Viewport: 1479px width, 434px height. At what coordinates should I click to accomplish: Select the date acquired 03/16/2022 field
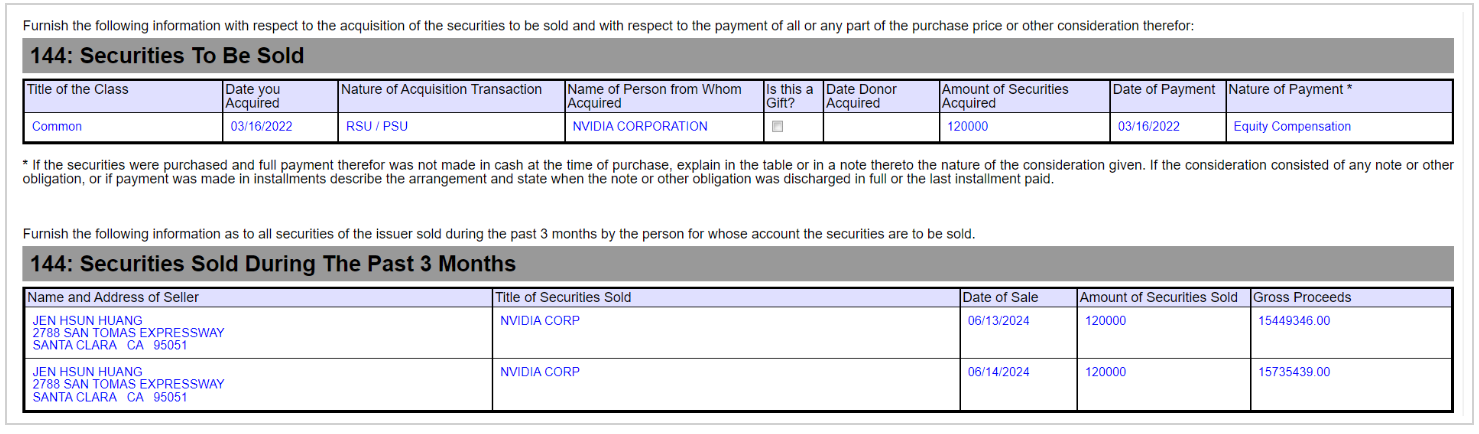[261, 127]
